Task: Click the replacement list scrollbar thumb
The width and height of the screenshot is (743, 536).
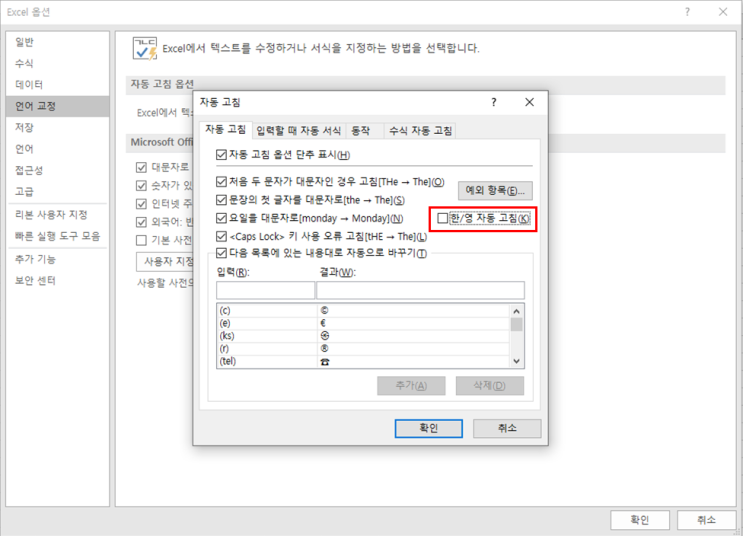Action: click(516, 325)
